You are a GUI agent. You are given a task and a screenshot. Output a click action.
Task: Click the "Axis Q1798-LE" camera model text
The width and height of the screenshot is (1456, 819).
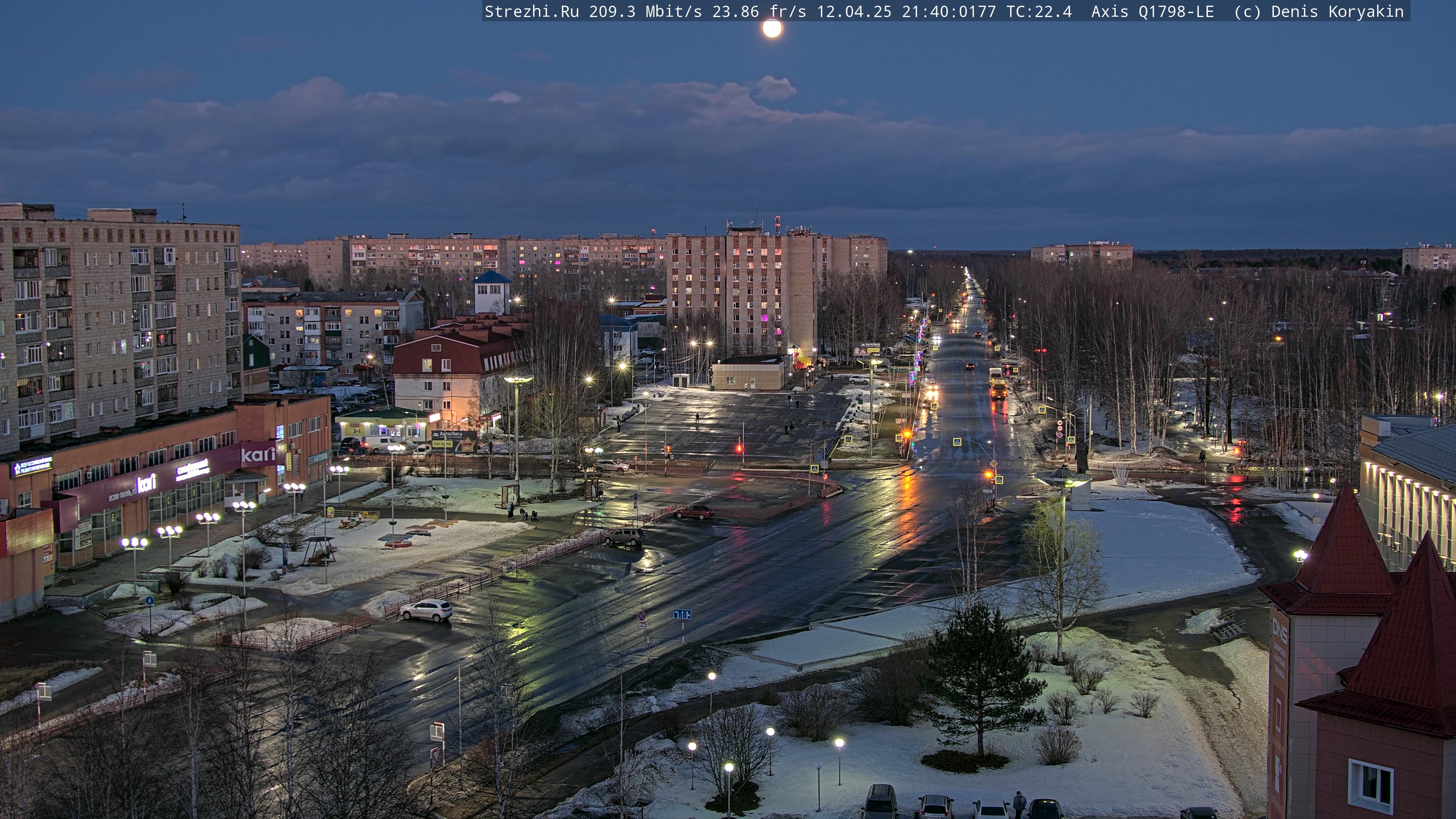point(1153,12)
